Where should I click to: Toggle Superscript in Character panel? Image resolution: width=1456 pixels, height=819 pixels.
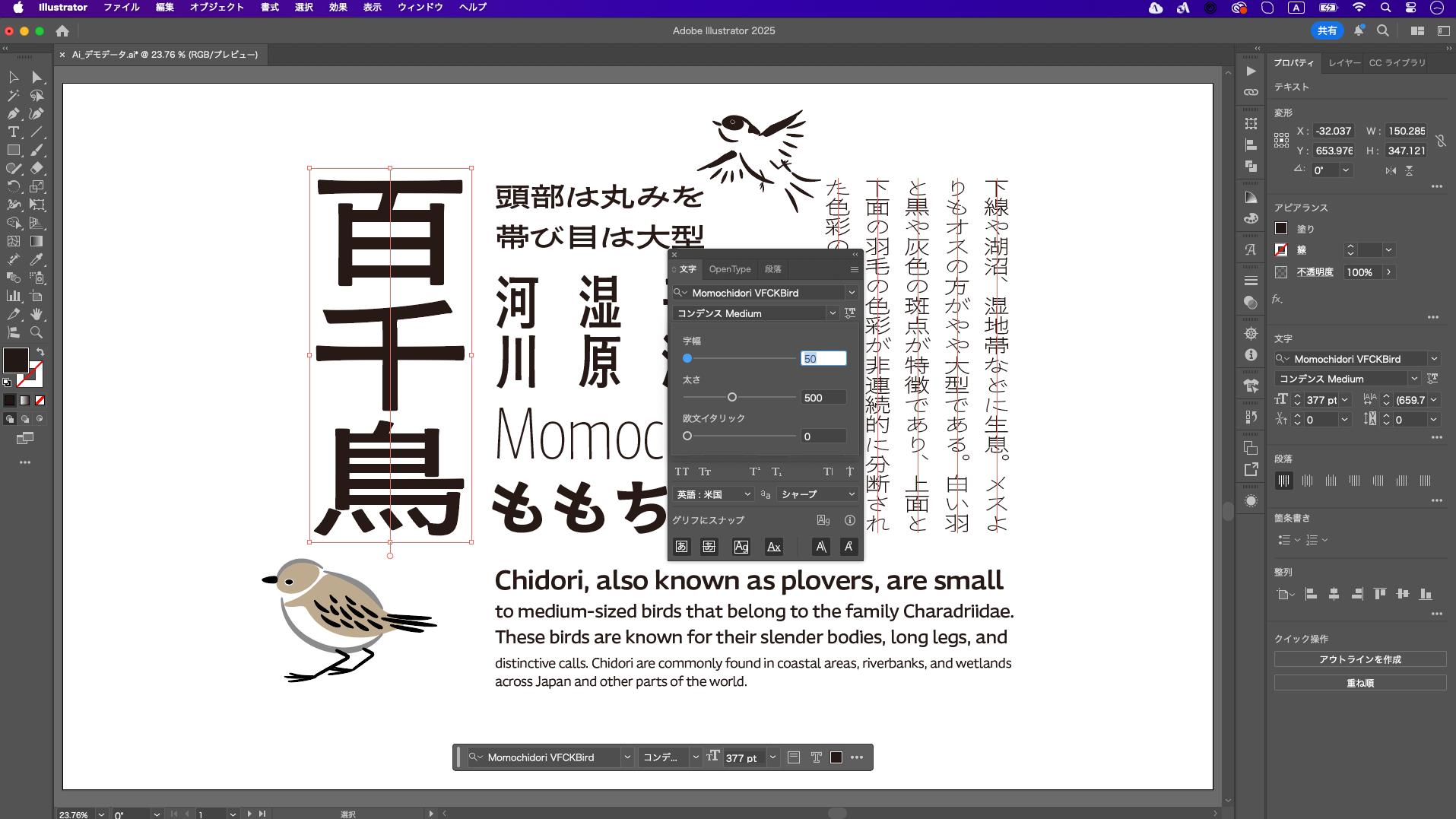pos(754,471)
